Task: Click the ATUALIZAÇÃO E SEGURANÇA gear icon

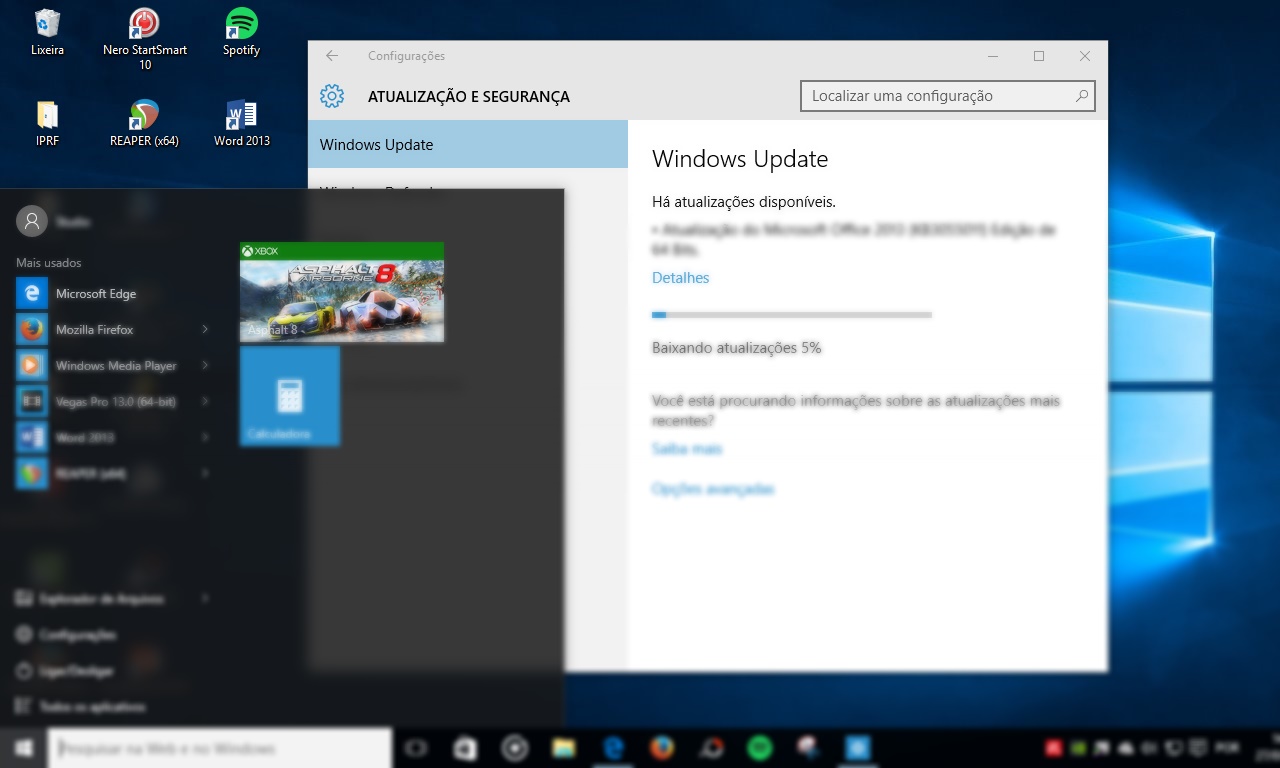Action: pos(332,96)
